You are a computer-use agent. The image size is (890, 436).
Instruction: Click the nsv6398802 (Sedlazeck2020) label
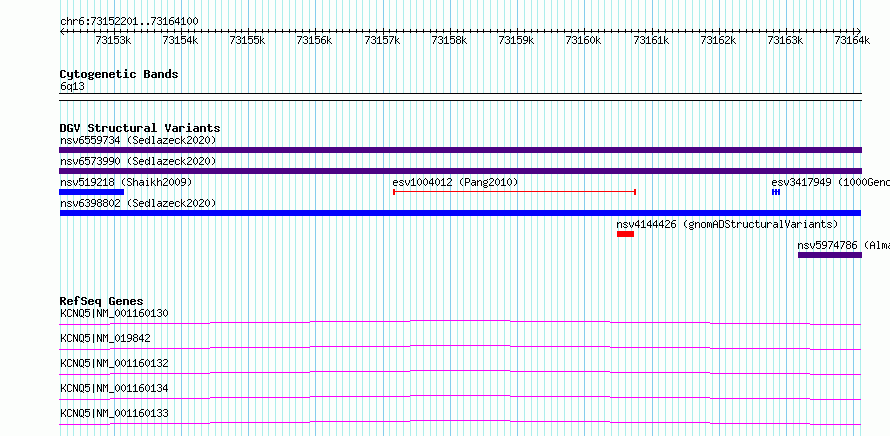coord(138,203)
